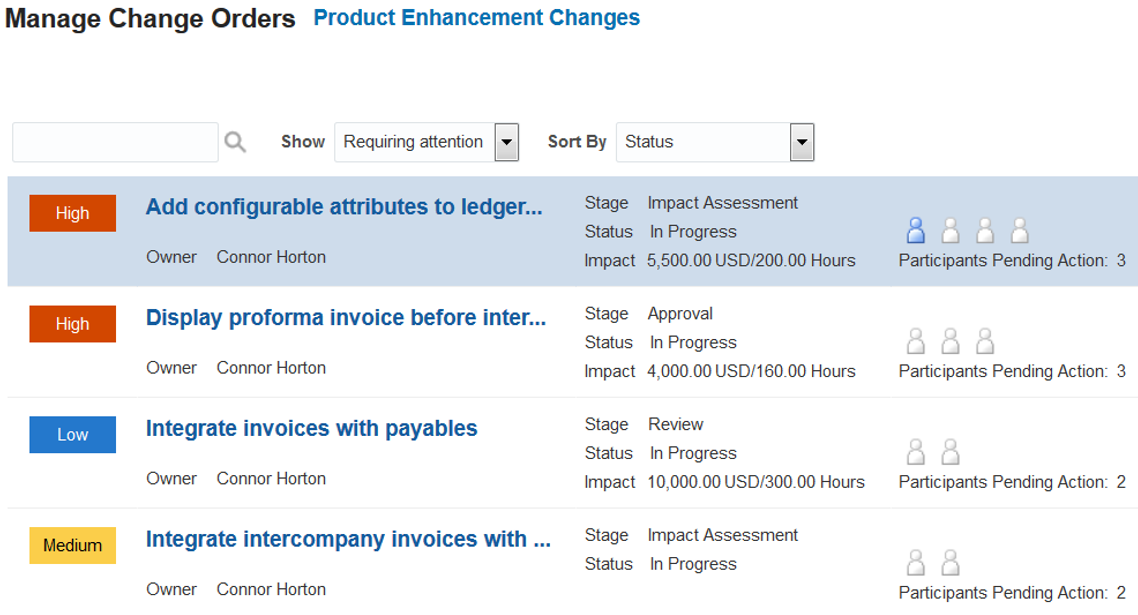Open Display proforma invoice change order
The image size is (1138, 615).
click(x=346, y=318)
